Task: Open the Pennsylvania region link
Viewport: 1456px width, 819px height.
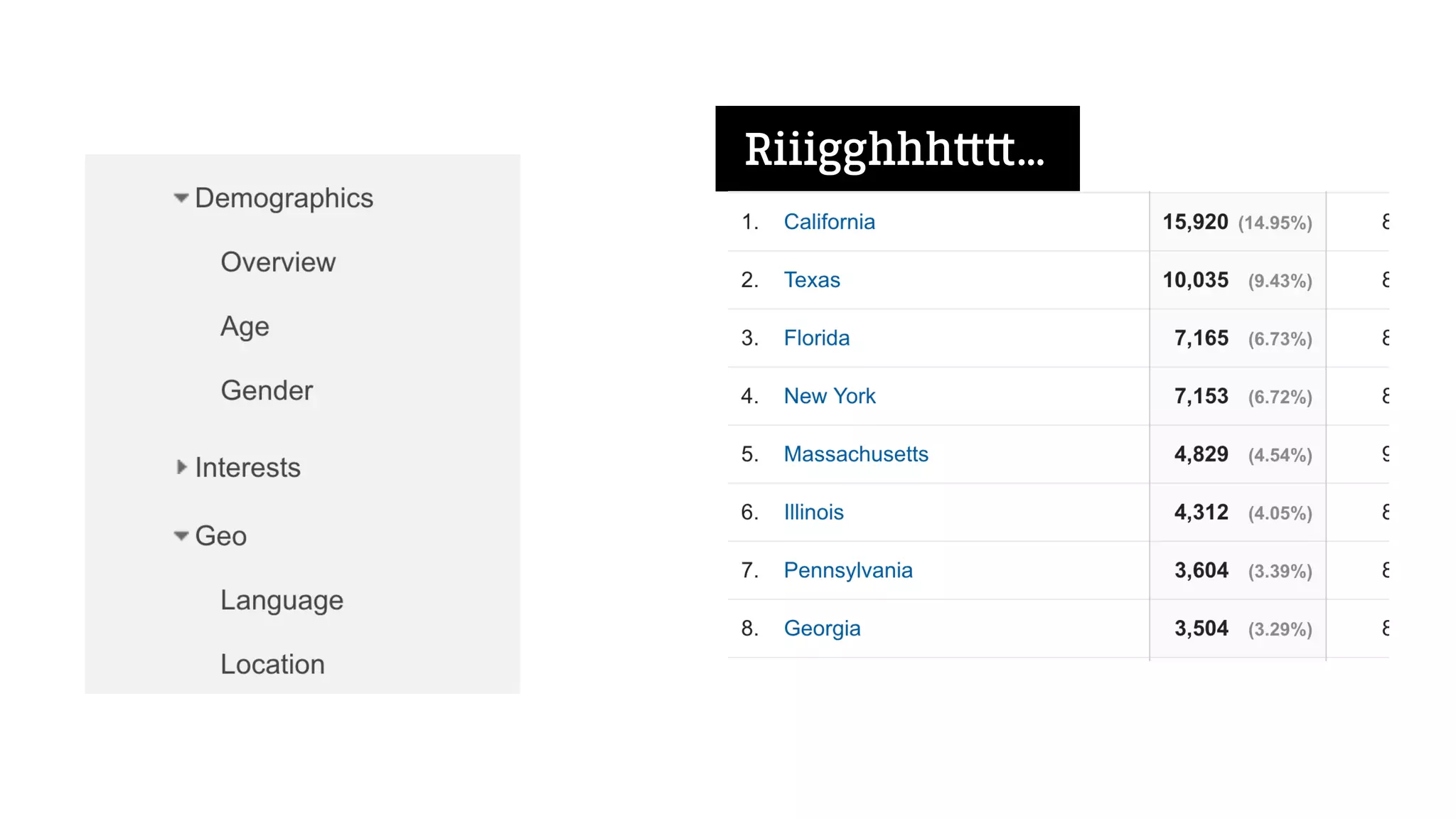Action: 848,571
